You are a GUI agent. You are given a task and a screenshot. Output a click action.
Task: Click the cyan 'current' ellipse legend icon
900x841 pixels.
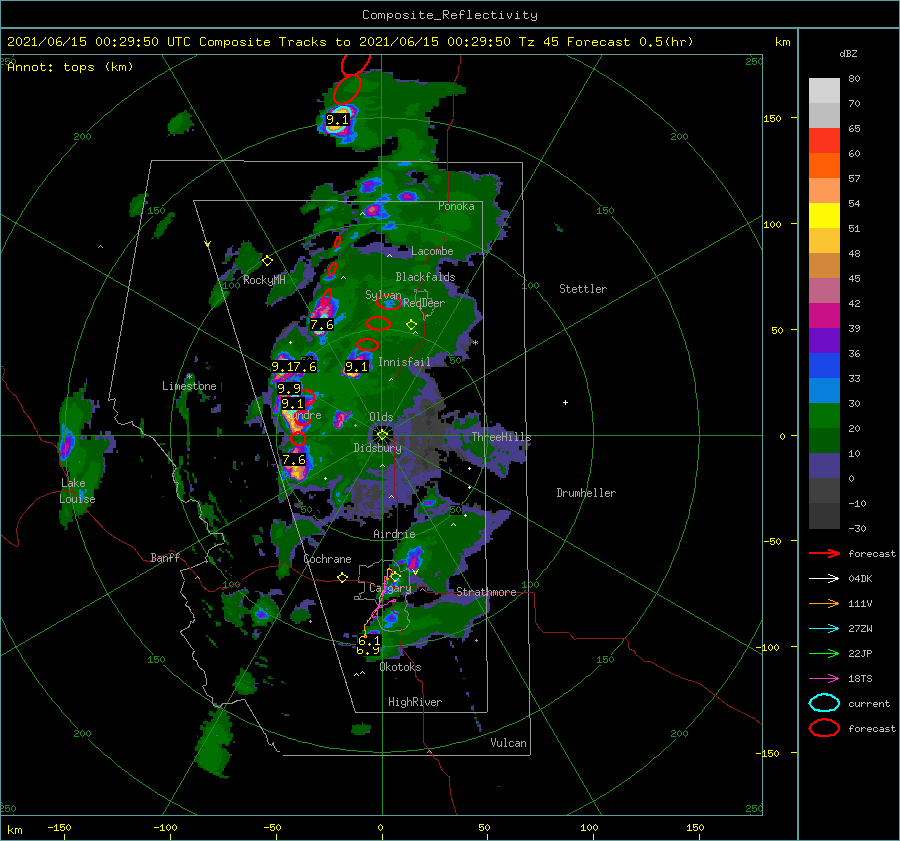click(824, 703)
